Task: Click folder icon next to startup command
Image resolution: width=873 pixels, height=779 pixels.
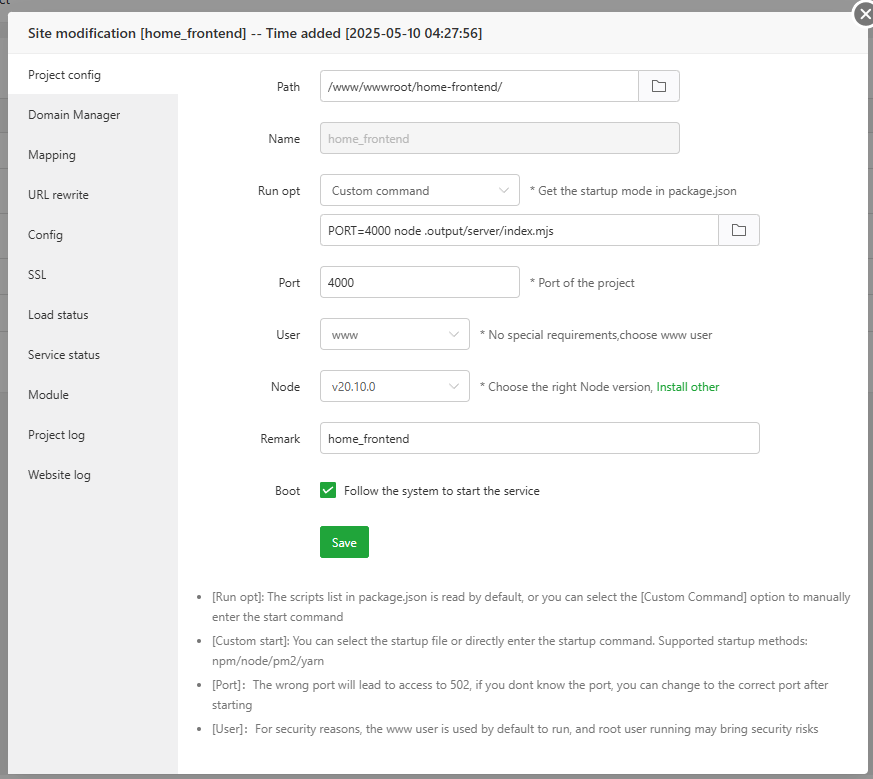Action: (x=739, y=231)
